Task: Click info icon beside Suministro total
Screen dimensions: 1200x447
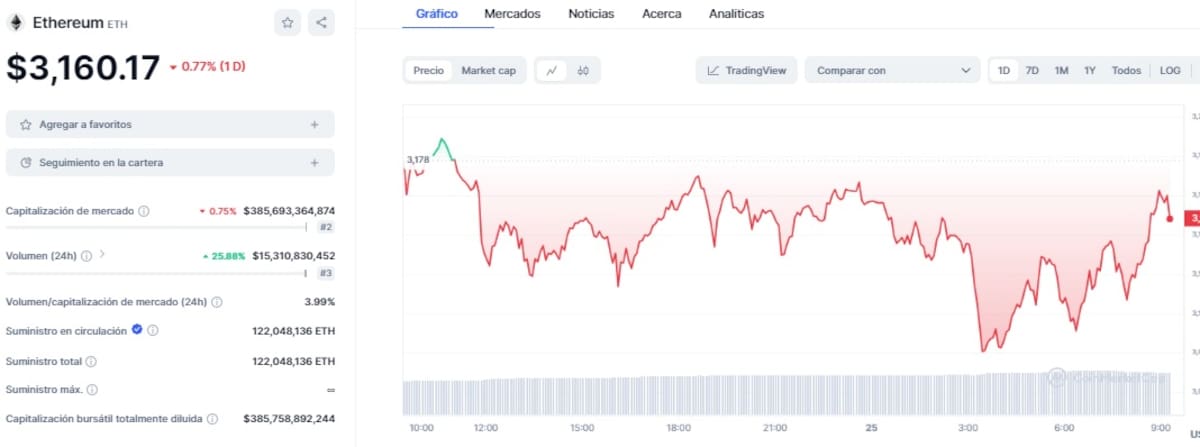Action: pyautogui.click(x=91, y=361)
